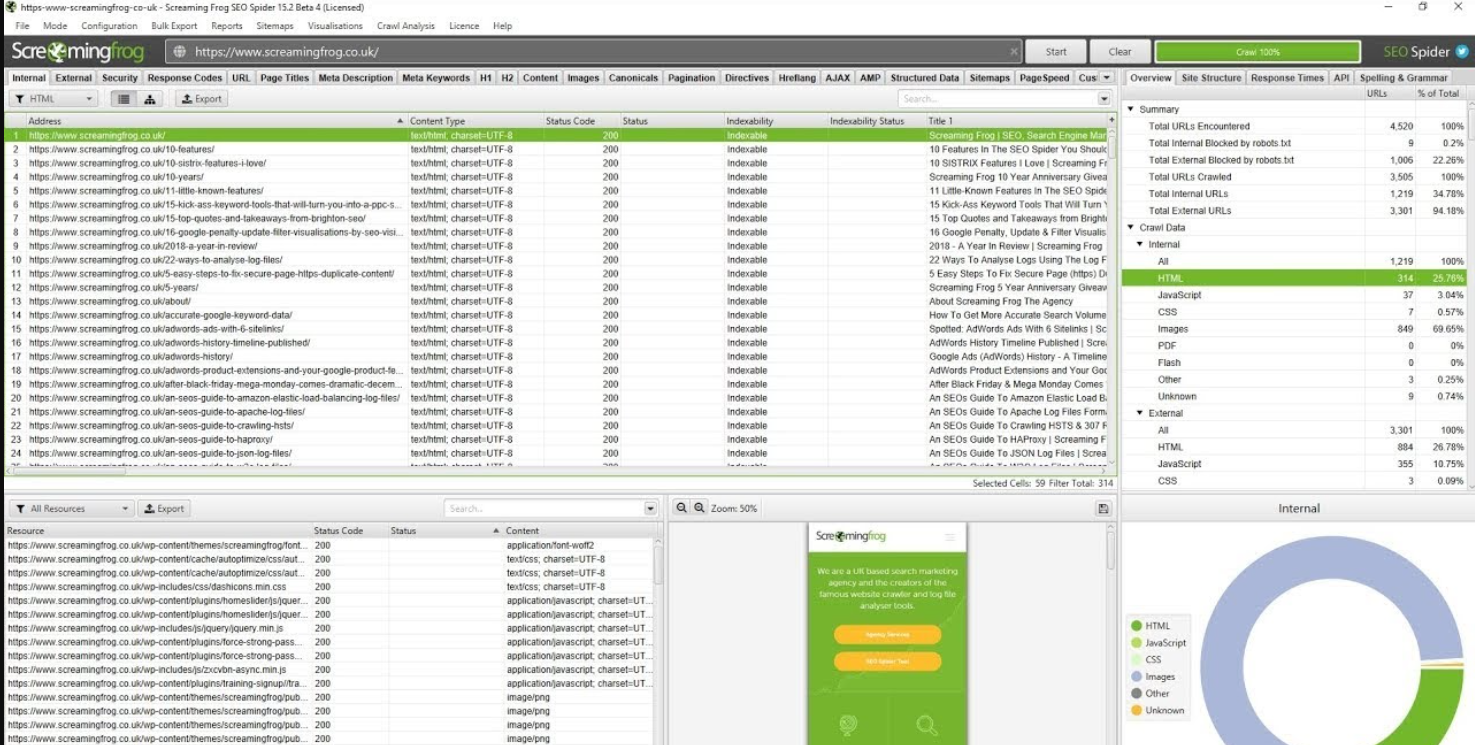Click the Clear button
1475x745 pixels.
point(1120,52)
